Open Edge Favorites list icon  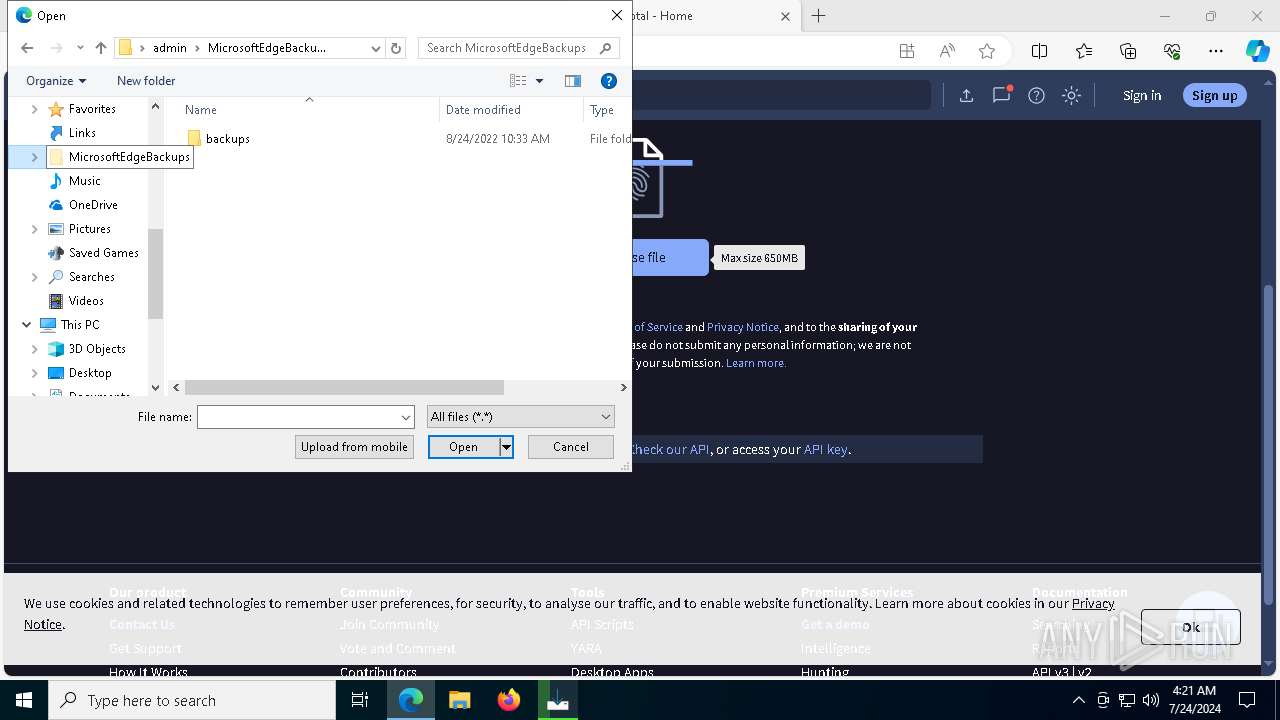(x=1084, y=51)
